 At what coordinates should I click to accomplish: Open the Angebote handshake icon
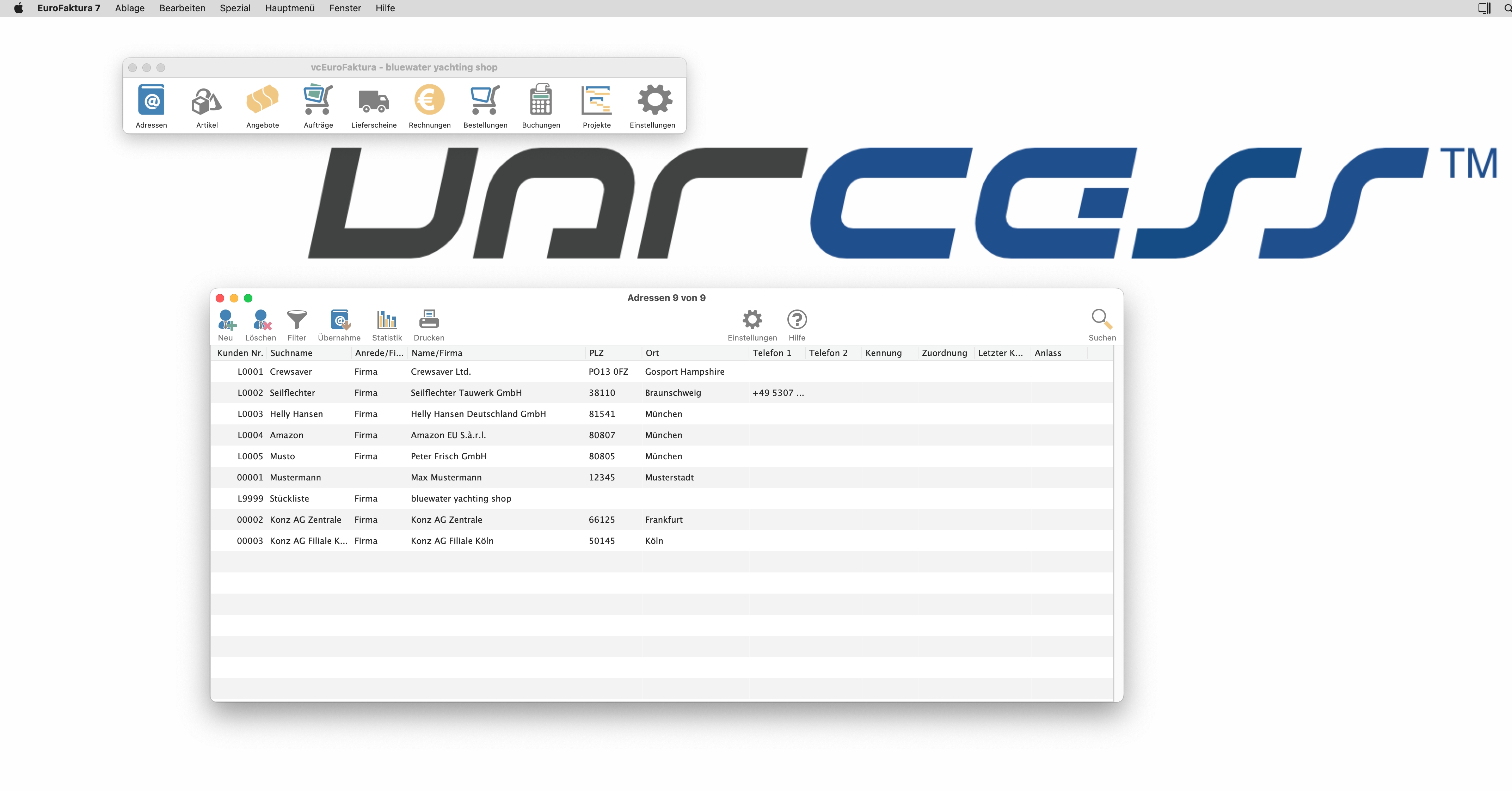[x=262, y=100]
